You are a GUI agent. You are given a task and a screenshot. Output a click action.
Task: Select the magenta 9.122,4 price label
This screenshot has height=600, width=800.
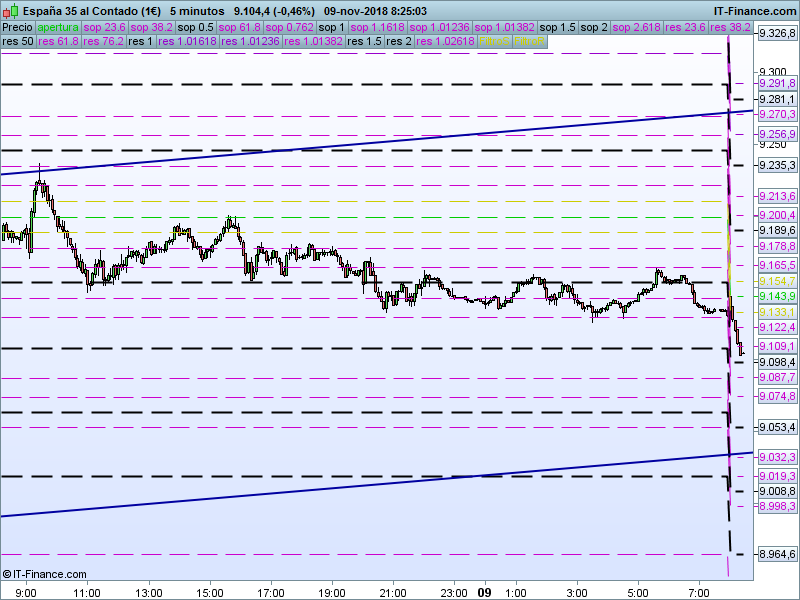click(x=777, y=327)
